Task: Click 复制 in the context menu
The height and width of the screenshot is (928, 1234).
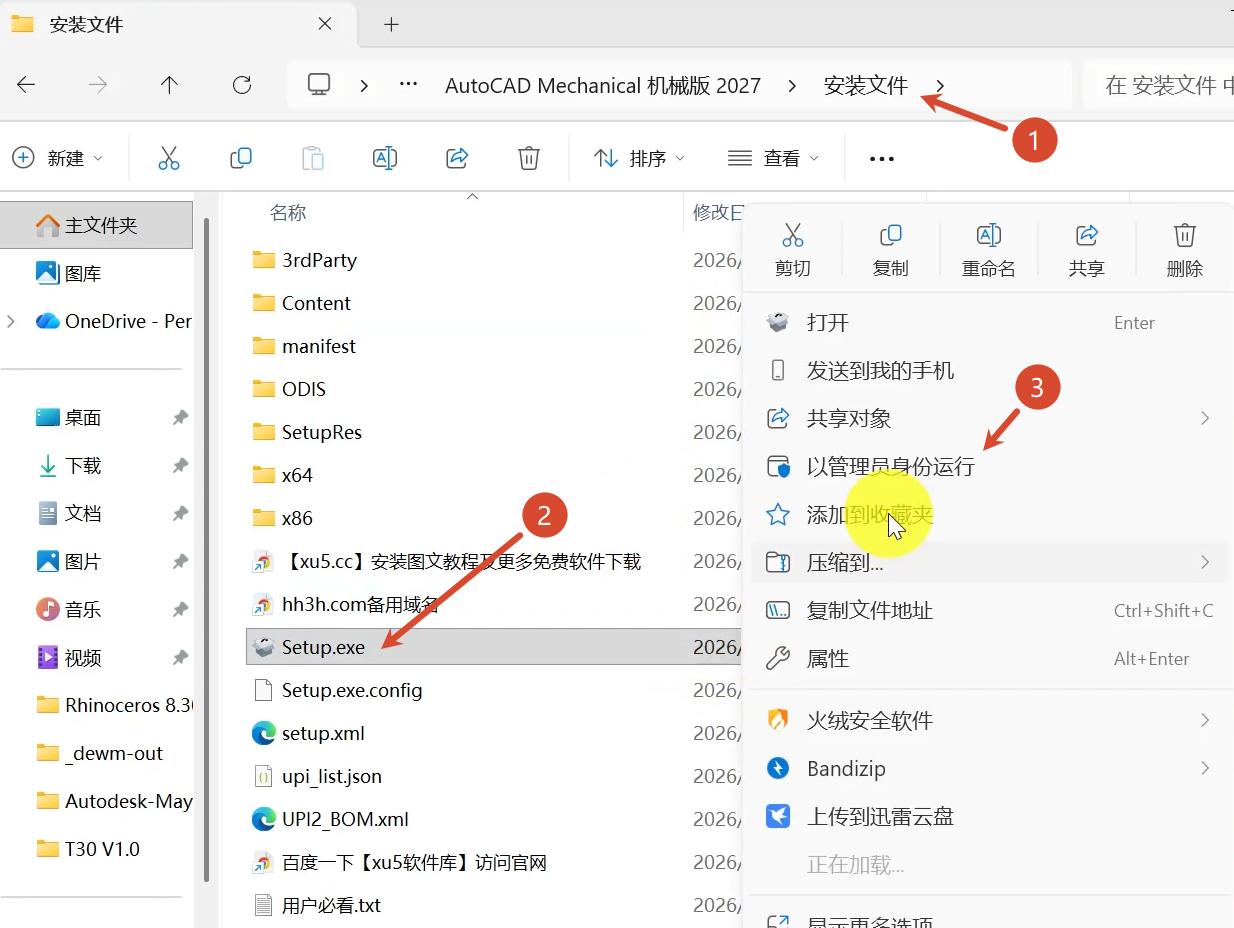Action: [891, 249]
